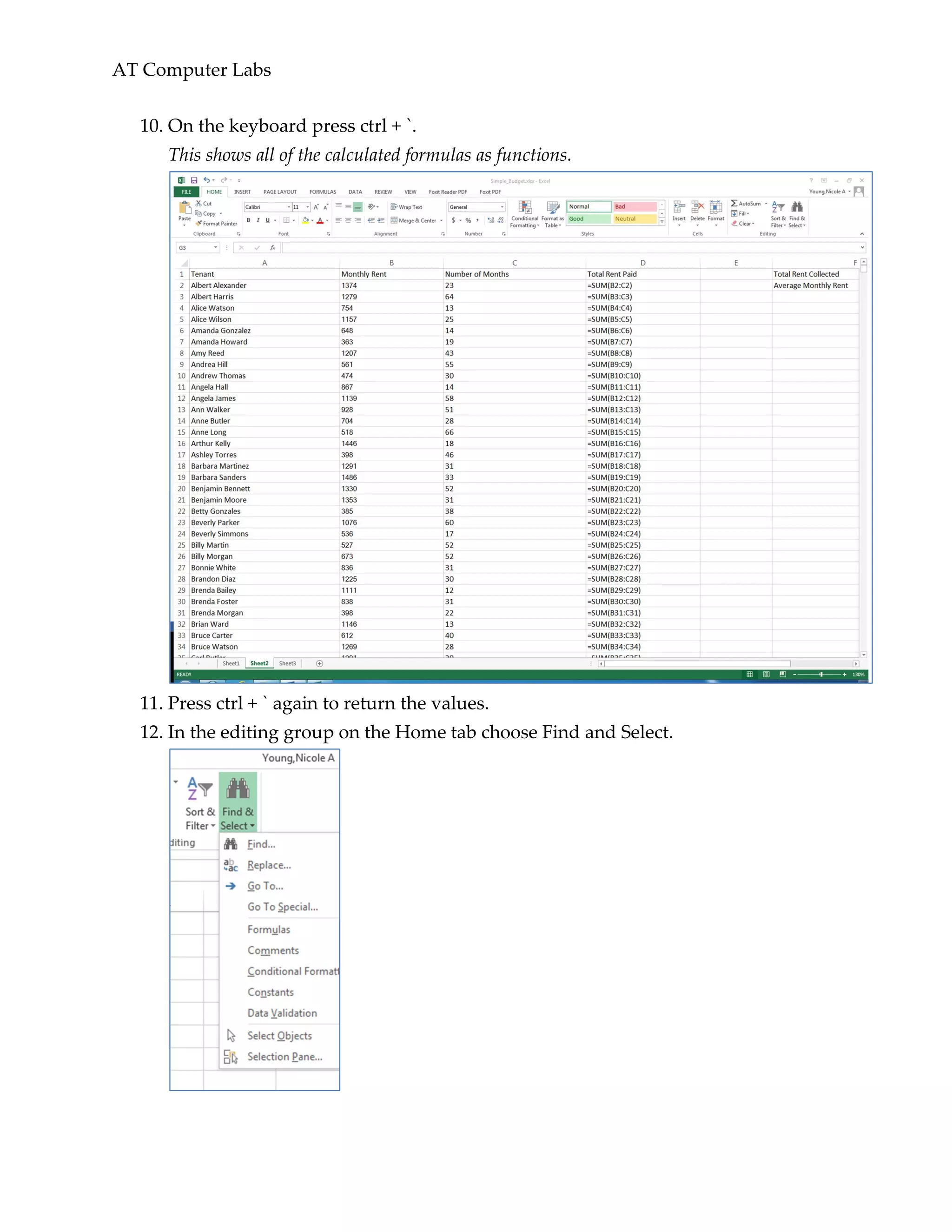Click the Increase Decimal icon
Viewport: 952px width, 1232px height.
pos(491,220)
